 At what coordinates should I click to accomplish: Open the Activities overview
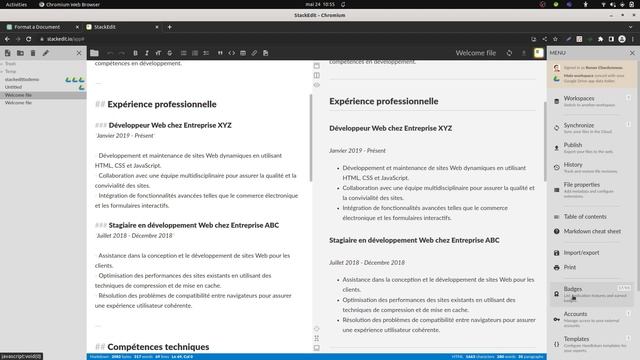click(16, 4)
